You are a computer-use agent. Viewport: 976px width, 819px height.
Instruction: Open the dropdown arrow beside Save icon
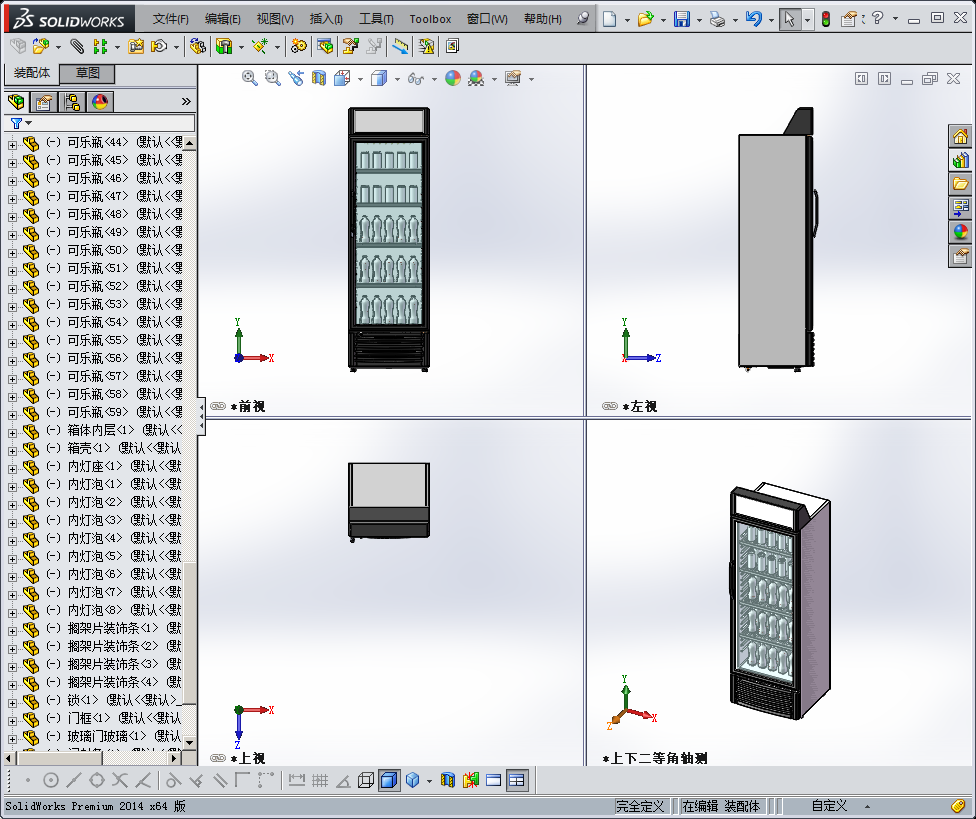click(700, 20)
